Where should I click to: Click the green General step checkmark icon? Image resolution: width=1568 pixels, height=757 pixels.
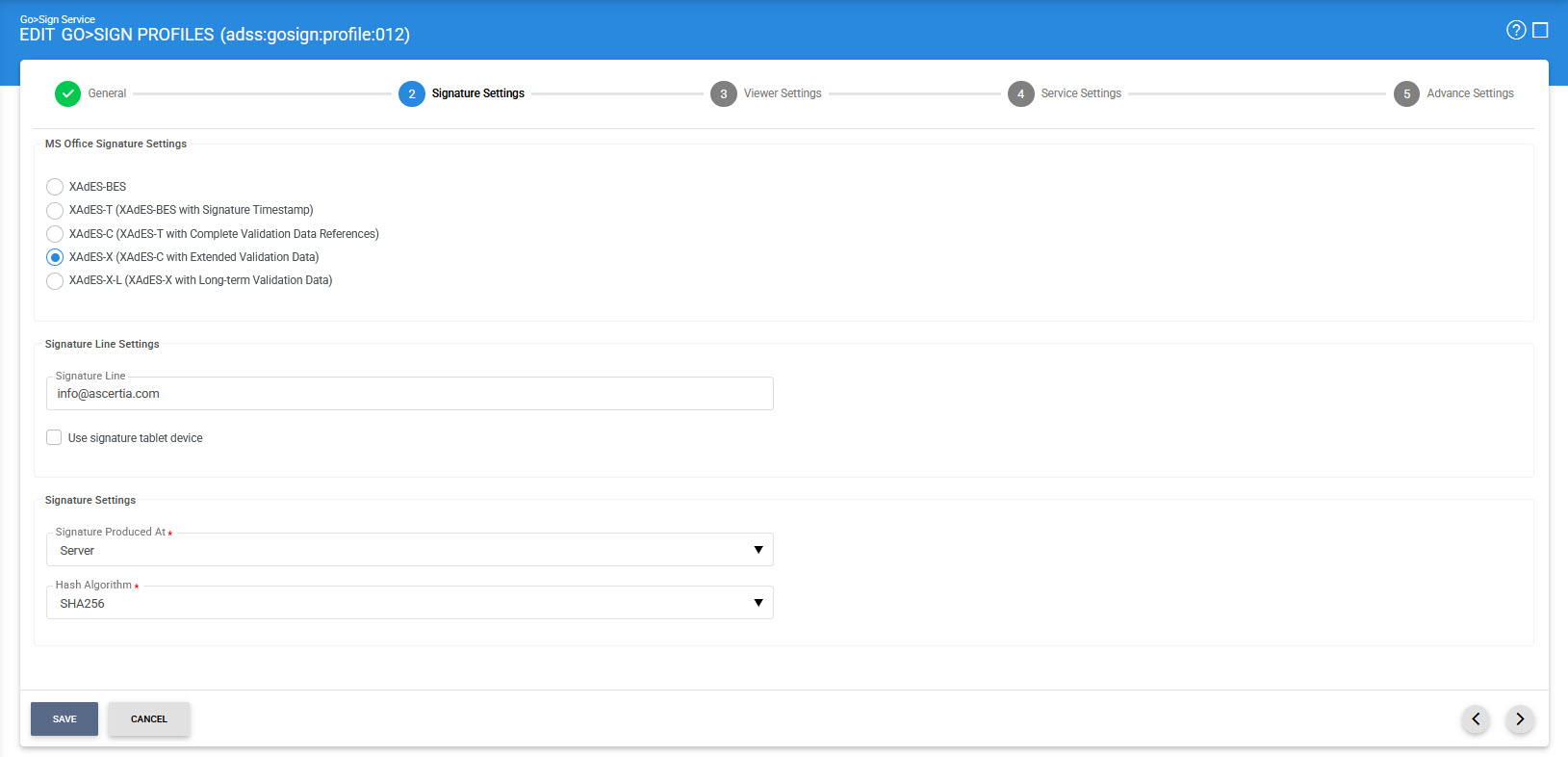tap(67, 93)
